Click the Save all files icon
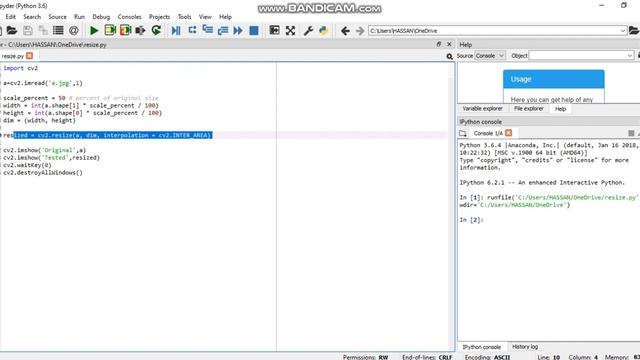 point(43,31)
